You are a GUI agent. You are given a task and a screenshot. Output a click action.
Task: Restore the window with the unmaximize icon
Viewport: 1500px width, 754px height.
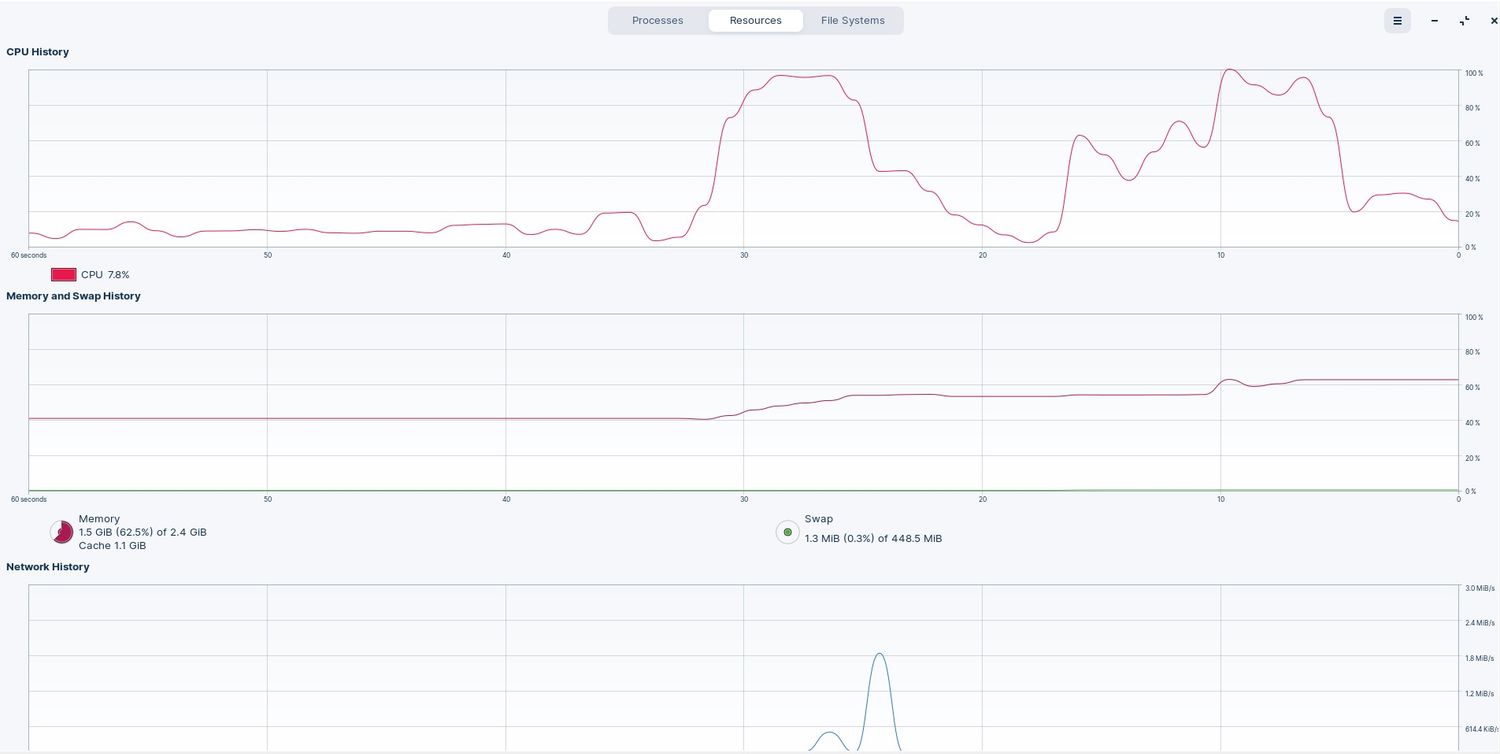click(1465, 21)
